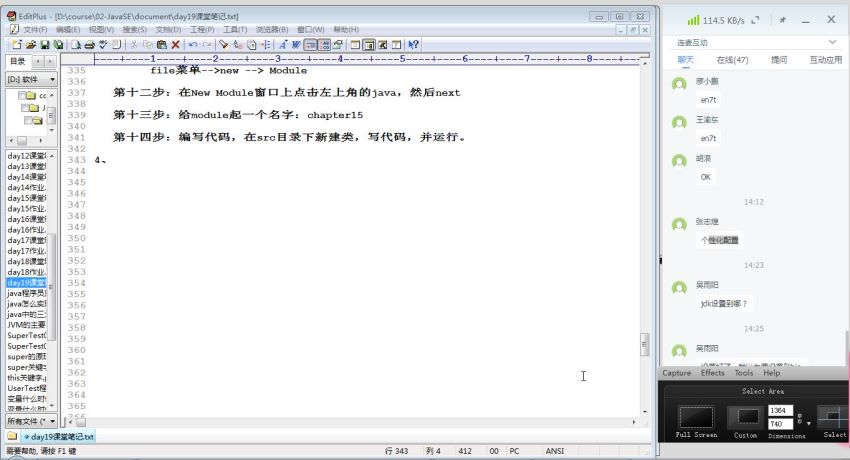This screenshot has height=460, width=850.
Task: Choose the Full Screen capture button
Action: click(x=695, y=418)
